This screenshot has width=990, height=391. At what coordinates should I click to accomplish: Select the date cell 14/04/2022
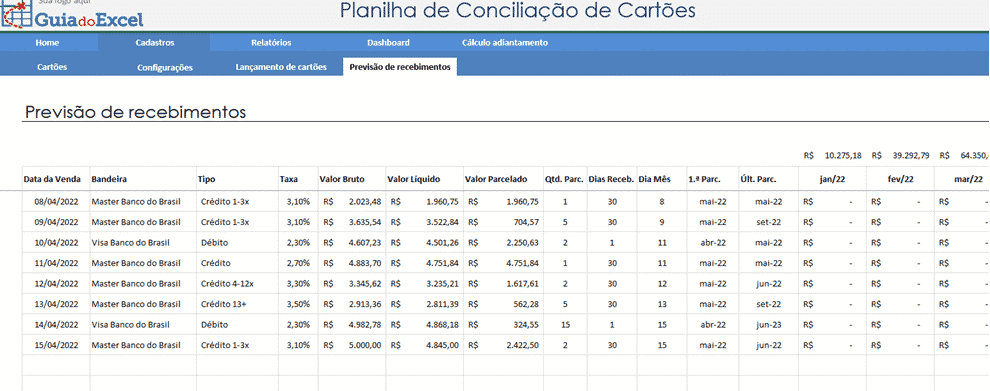point(56,325)
